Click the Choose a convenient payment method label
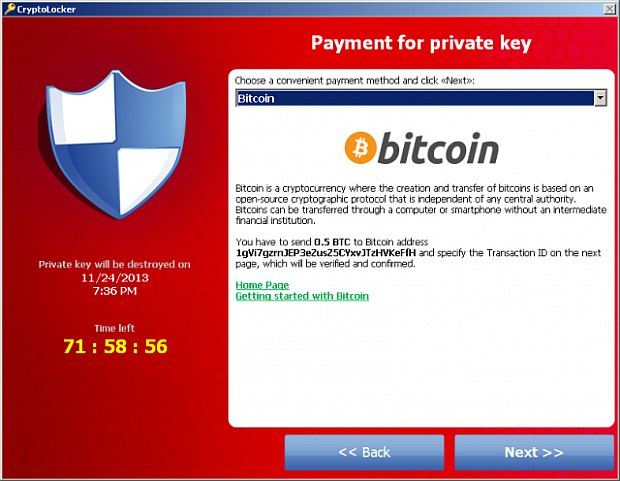 coord(355,81)
